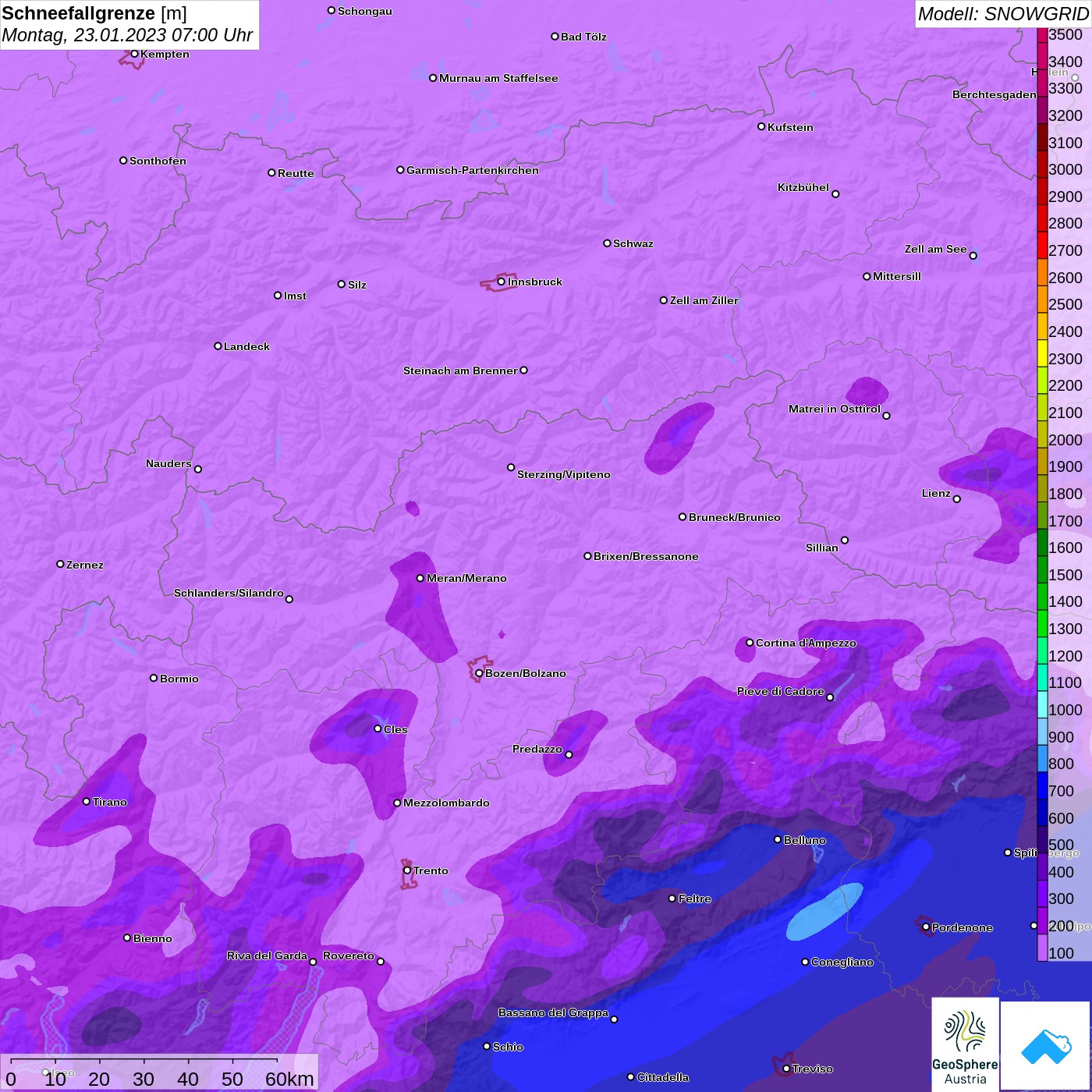Click the blue diamond logo in the corner
The height and width of the screenshot is (1092, 1092).
point(1046,1046)
